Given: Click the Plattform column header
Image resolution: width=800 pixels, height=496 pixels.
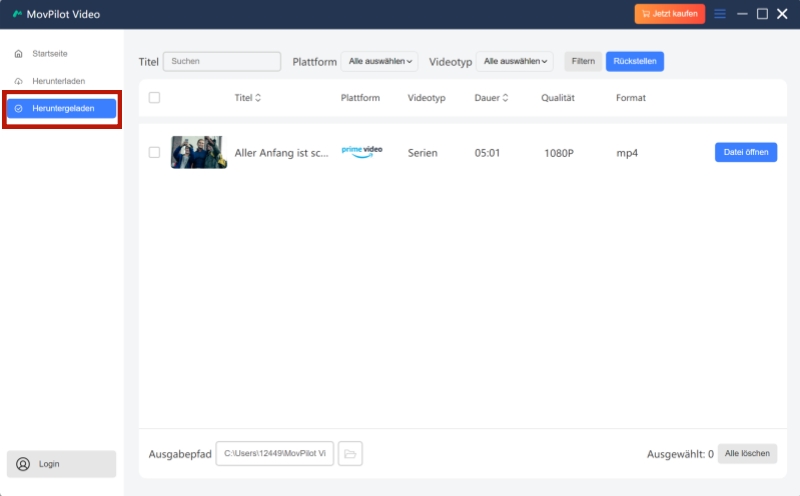Looking at the screenshot, I should 360,97.
